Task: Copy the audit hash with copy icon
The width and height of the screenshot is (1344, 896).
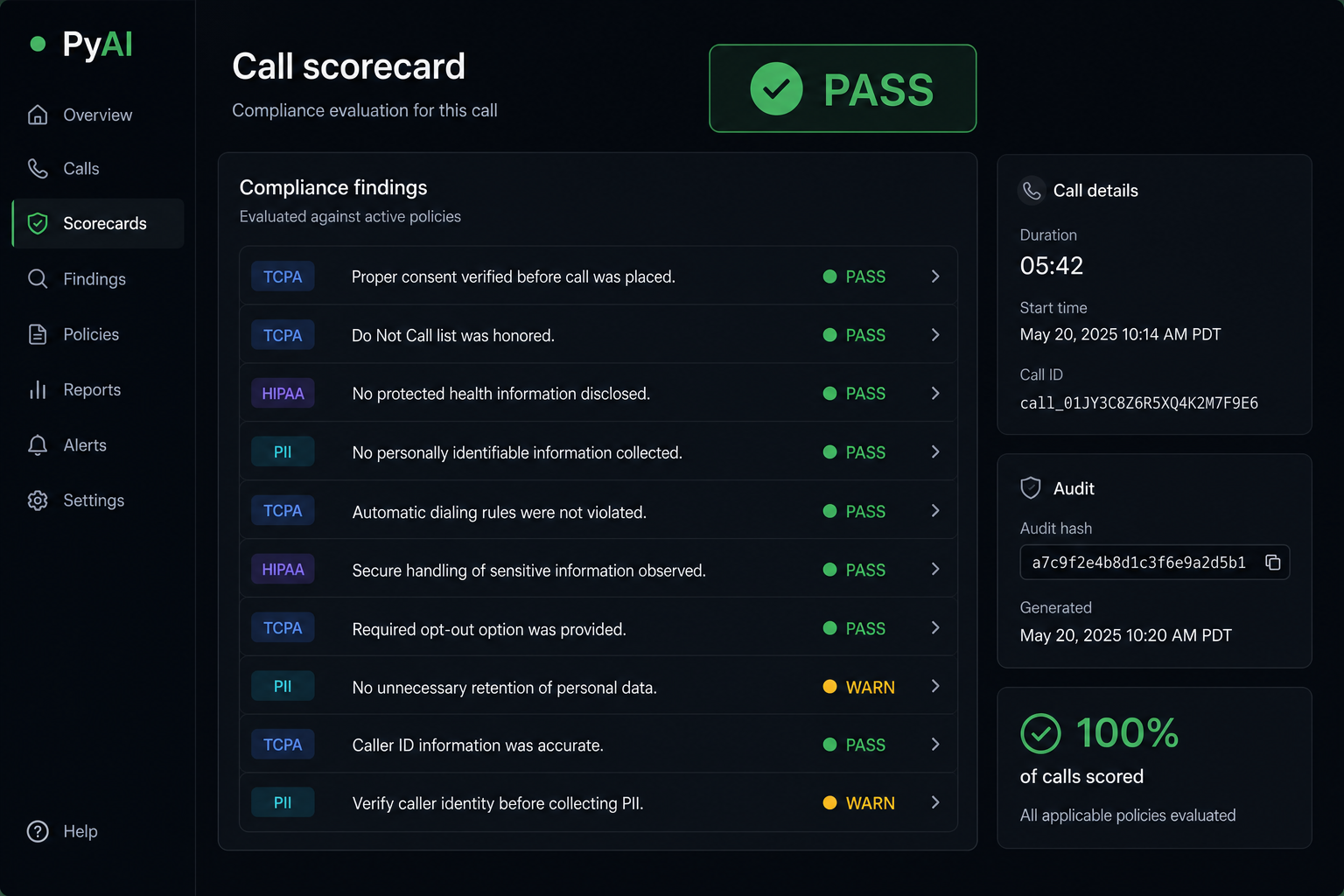Action: [x=1273, y=563]
